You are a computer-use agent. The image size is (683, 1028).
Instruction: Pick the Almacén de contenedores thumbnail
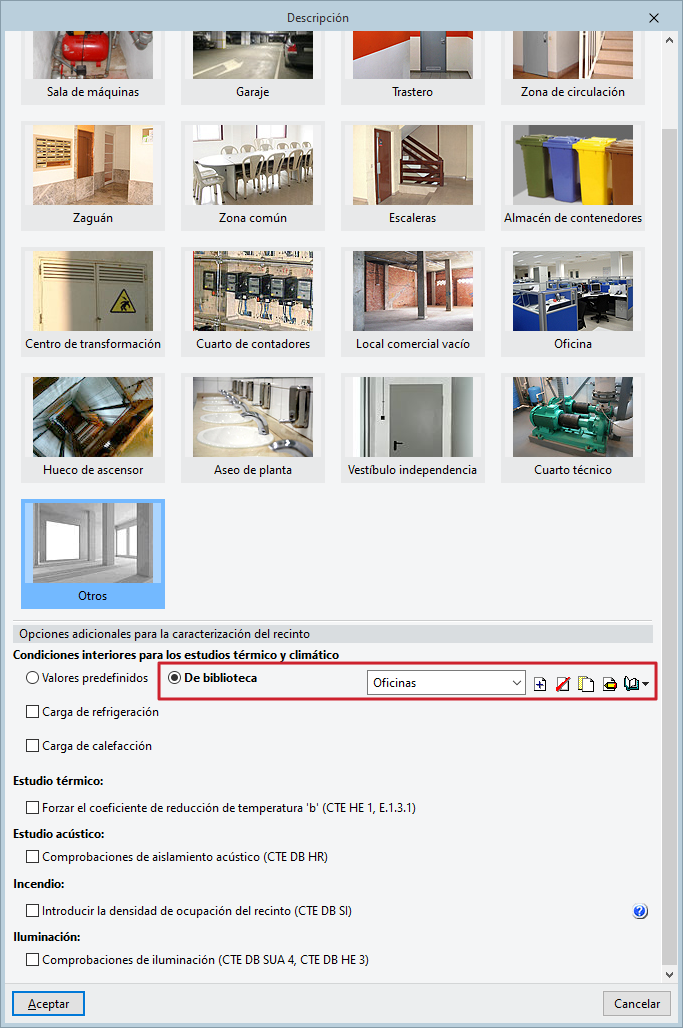pos(573,176)
